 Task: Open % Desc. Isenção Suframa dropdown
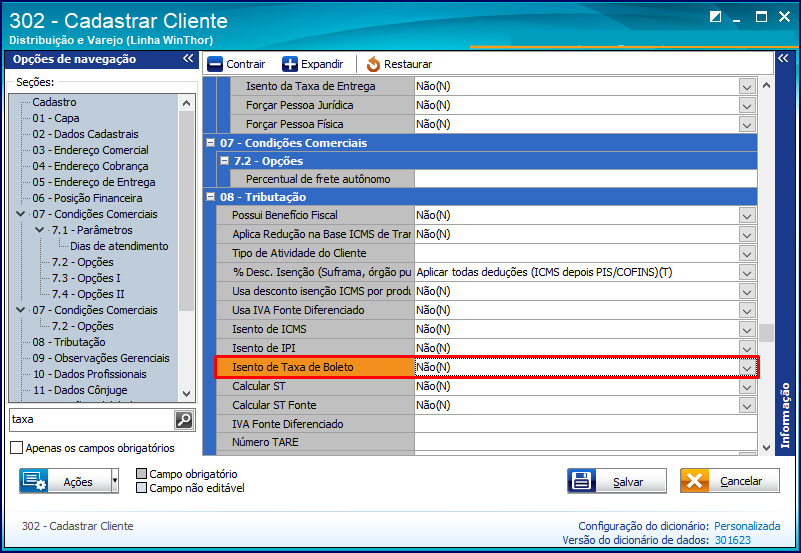(x=747, y=273)
